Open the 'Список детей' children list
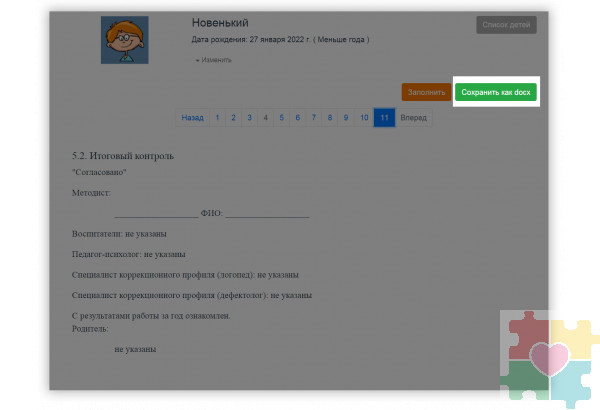 click(506, 25)
